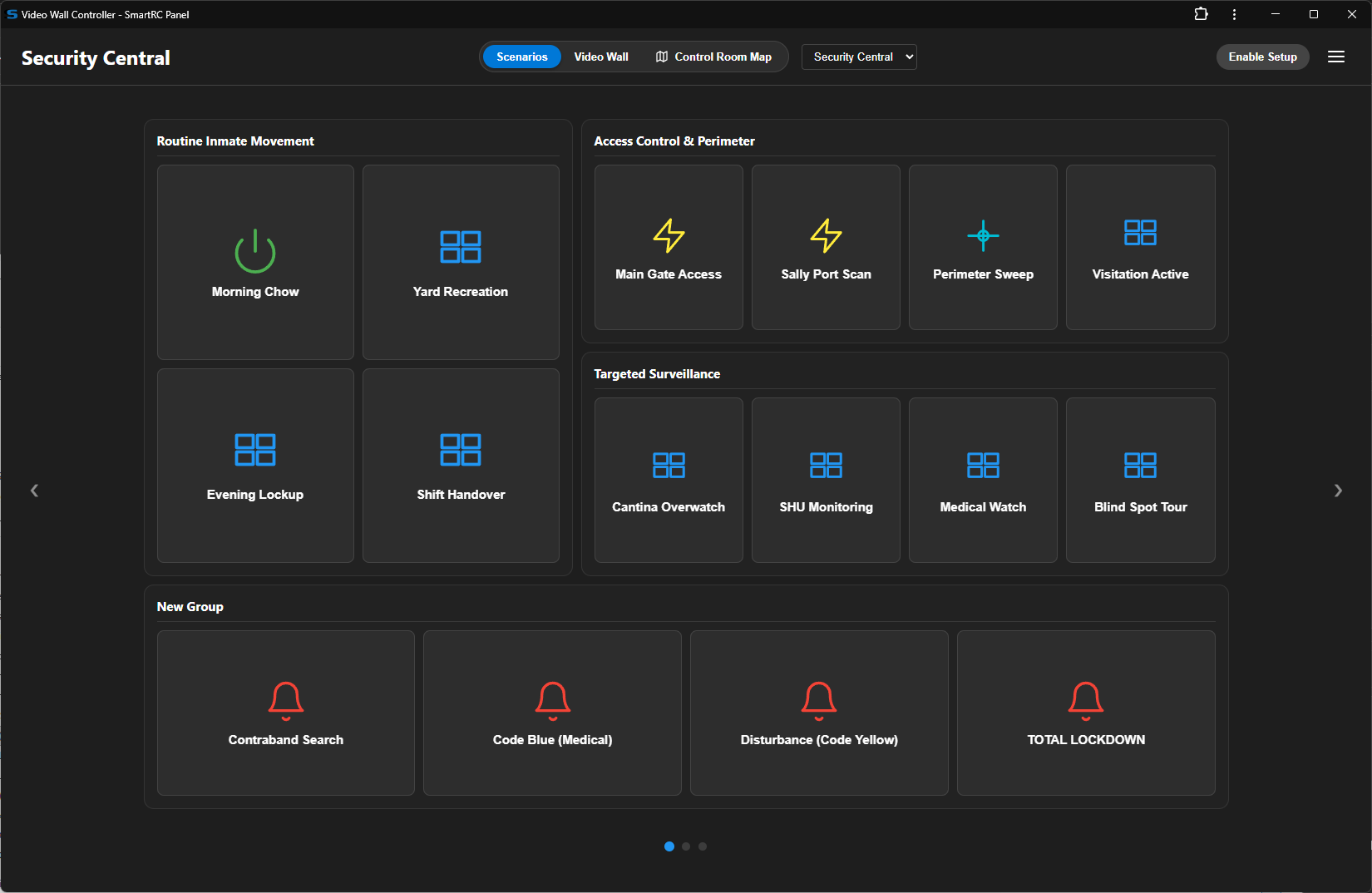
Task: Click the Morning Chow label text
Action: click(x=255, y=292)
